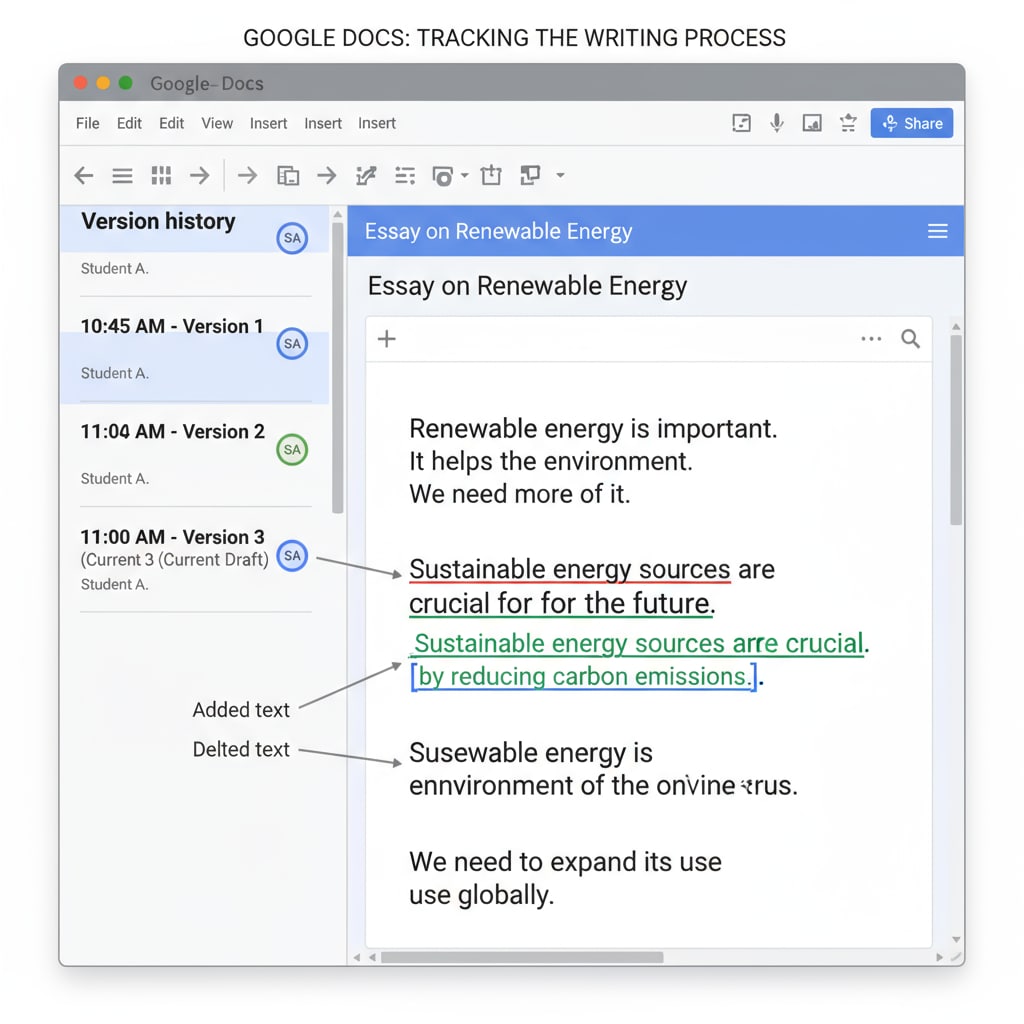Expand the dropdown arrow at the toolbar's end
Viewport: 1024px width, 1024px height.
click(560, 176)
